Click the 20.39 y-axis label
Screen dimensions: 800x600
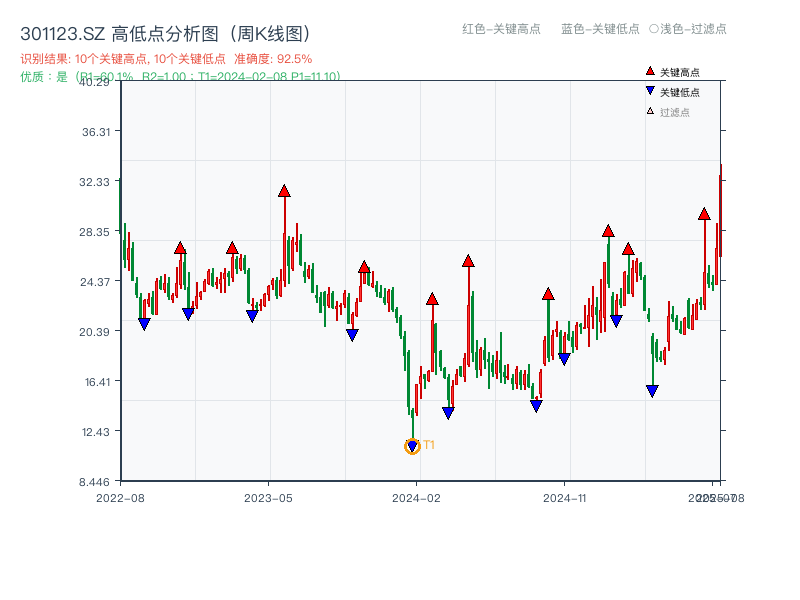[94, 332]
